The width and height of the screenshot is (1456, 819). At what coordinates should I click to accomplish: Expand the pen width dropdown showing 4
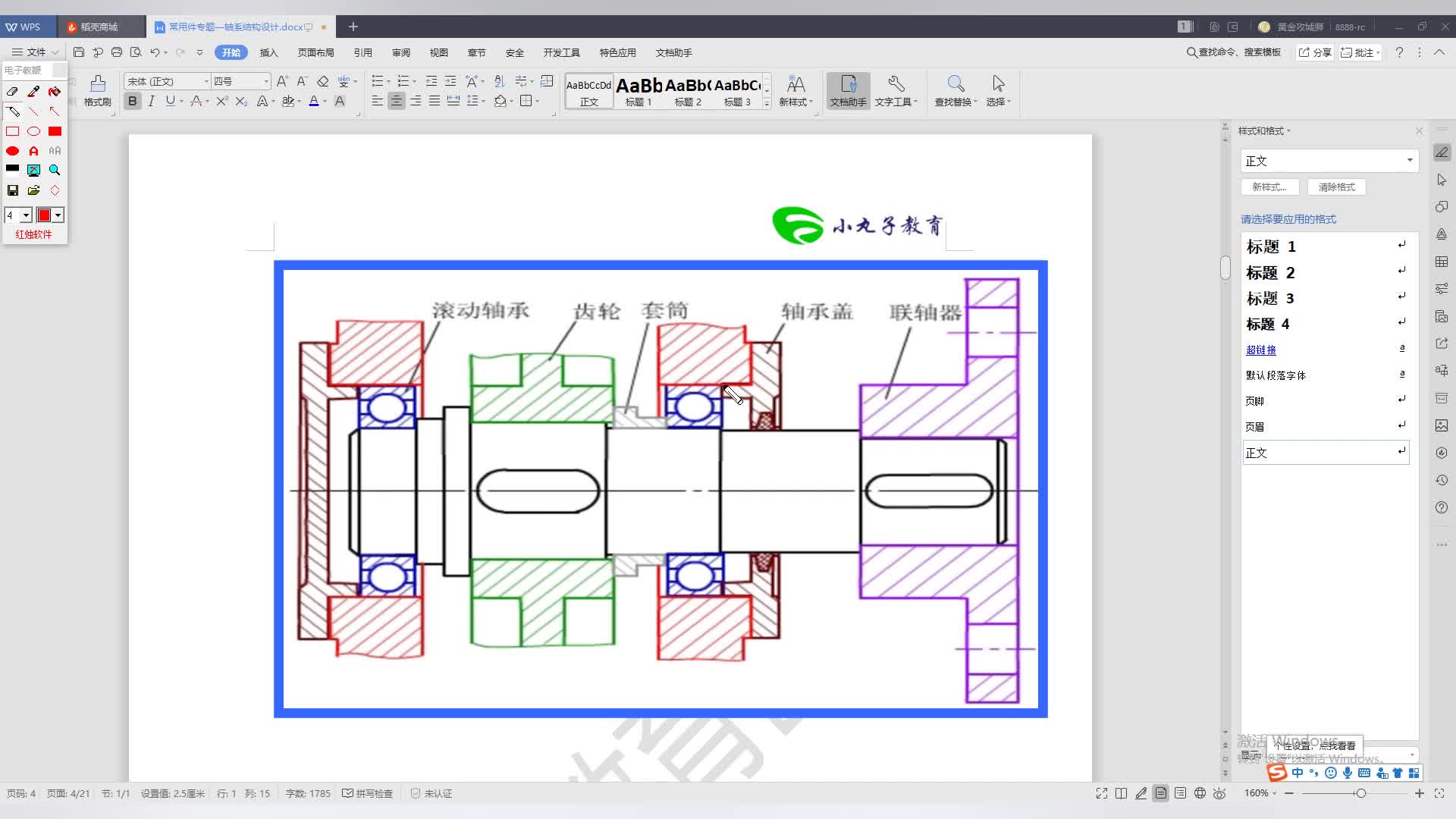tap(26, 215)
